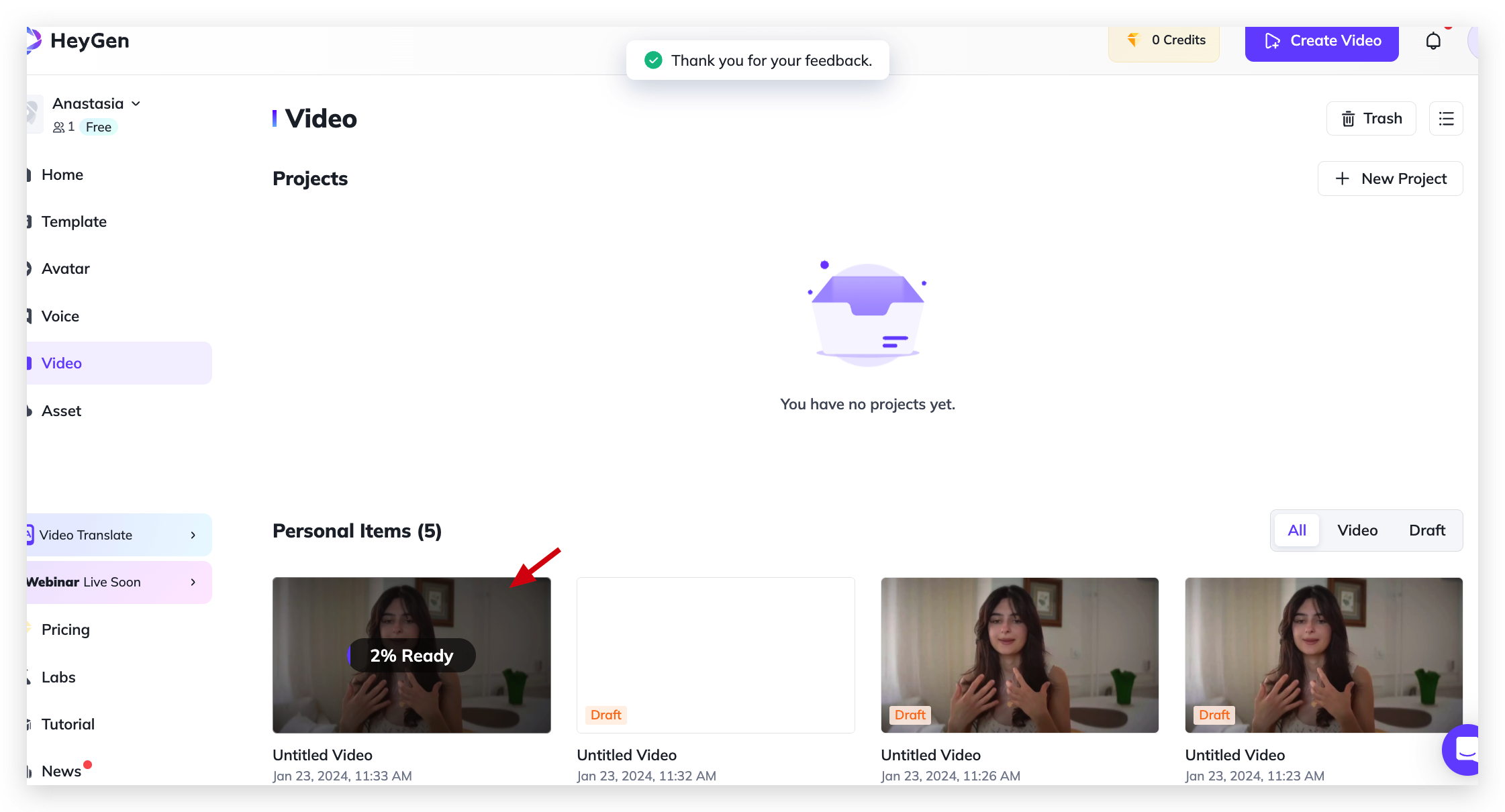Expand the Video Translate arrow

pos(193,535)
